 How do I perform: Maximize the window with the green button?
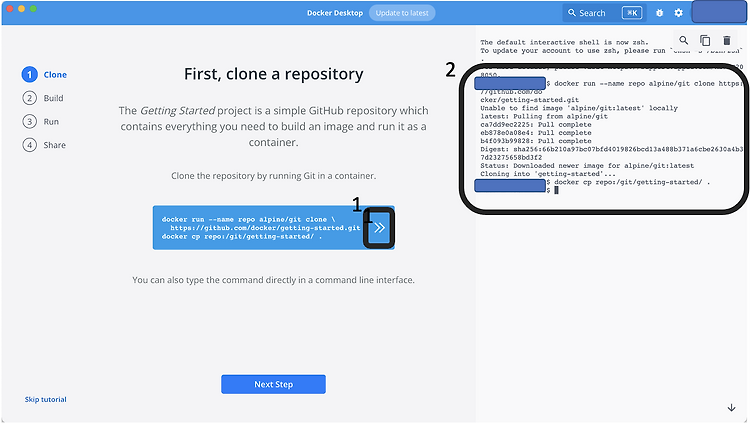click(33, 9)
